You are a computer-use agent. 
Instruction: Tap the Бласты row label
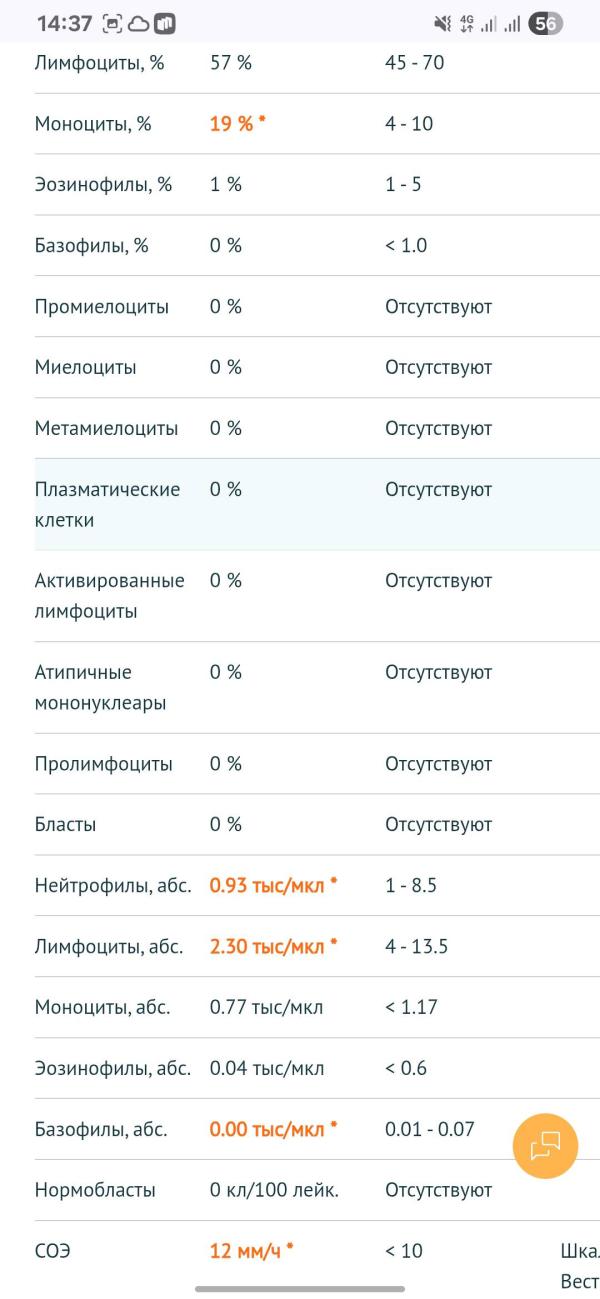tap(66, 825)
